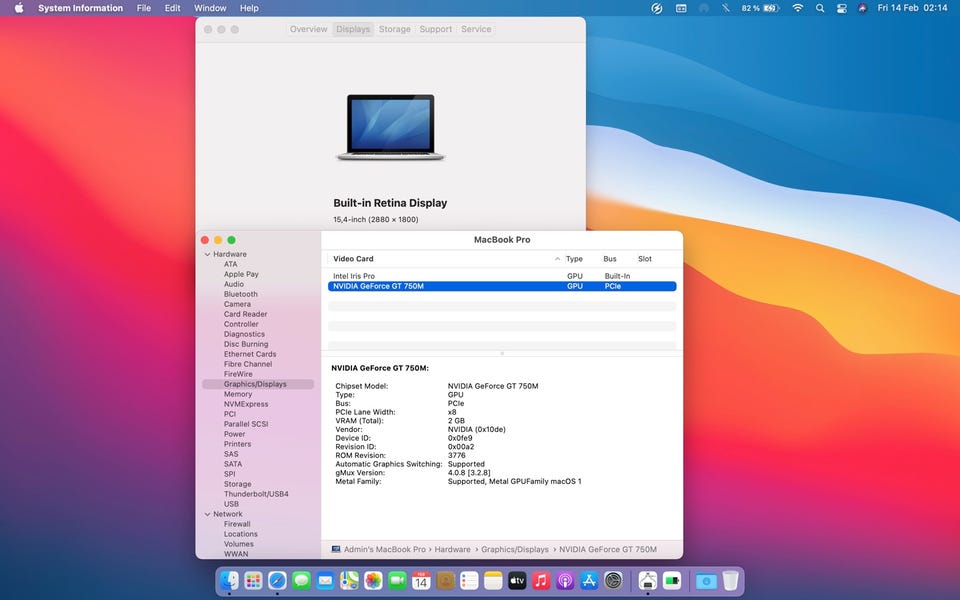Open the Messages app in Dock
Viewport: 960px width, 600px height.
tap(301, 580)
